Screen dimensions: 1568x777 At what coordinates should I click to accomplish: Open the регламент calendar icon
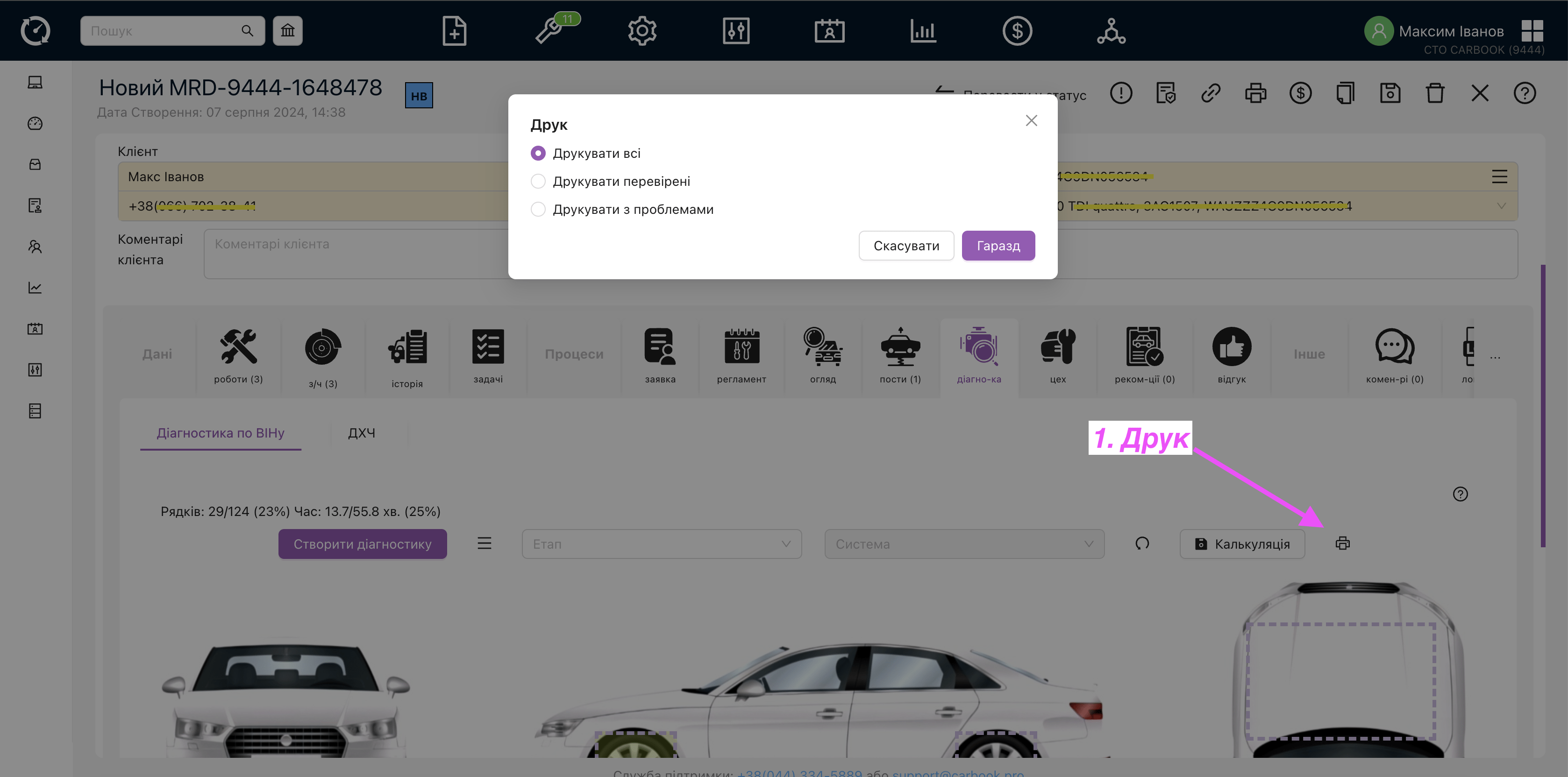pos(741,347)
